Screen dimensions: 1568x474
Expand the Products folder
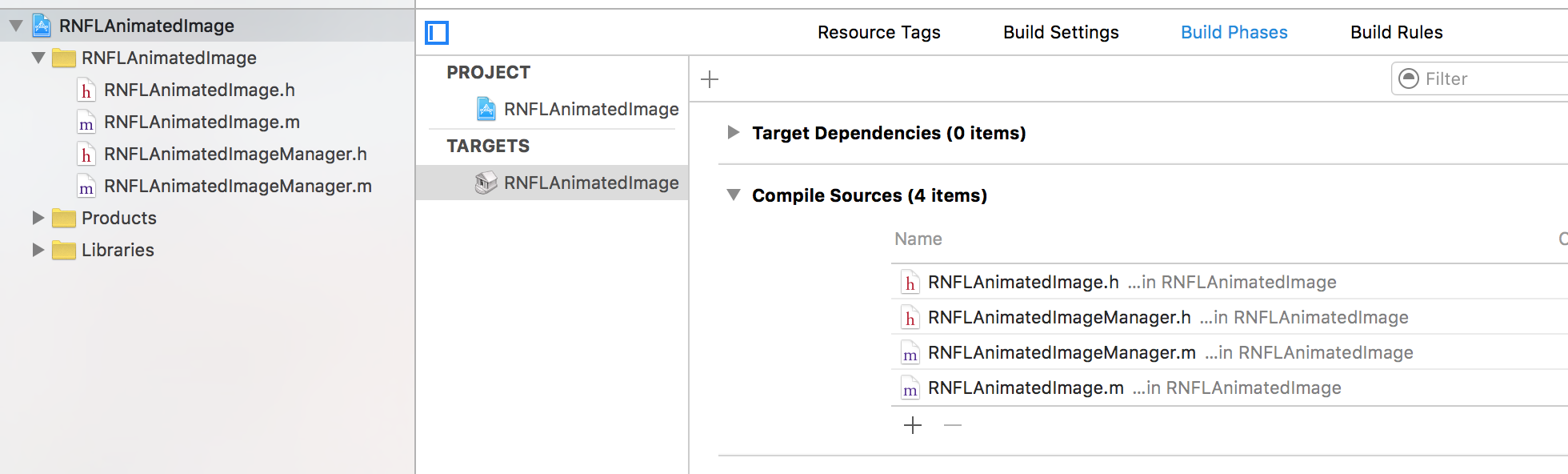click(38, 218)
